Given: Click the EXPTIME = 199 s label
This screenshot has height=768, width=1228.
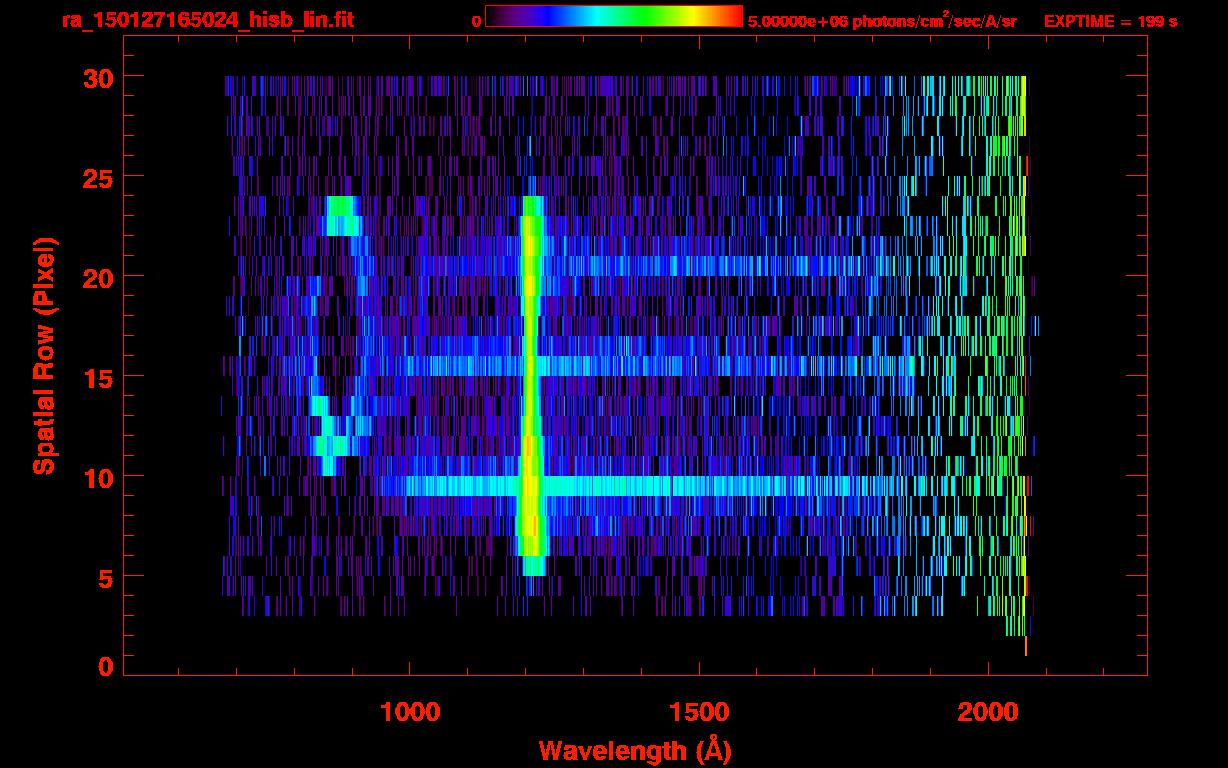Looking at the screenshot, I should point(1110,21).
